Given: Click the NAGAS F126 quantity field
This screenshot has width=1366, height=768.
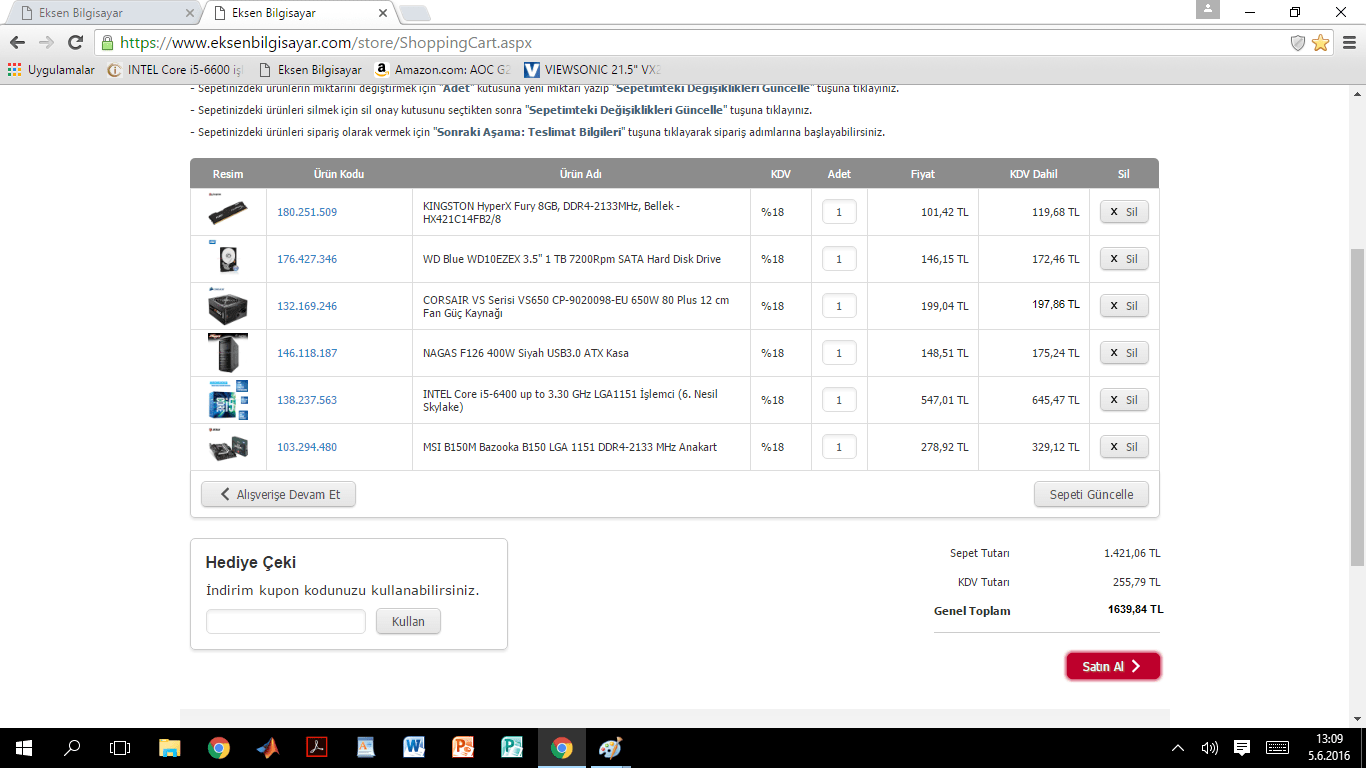Looking at the screenshot, I should coord(839,353).
